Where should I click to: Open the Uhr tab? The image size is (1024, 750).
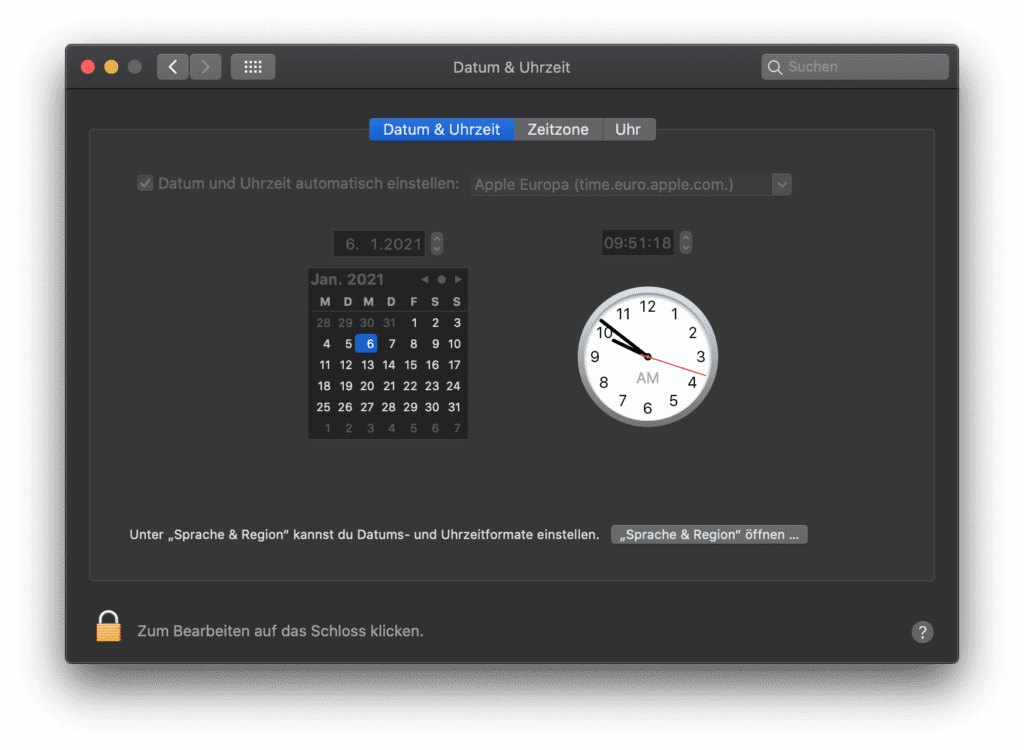[629, 129]
